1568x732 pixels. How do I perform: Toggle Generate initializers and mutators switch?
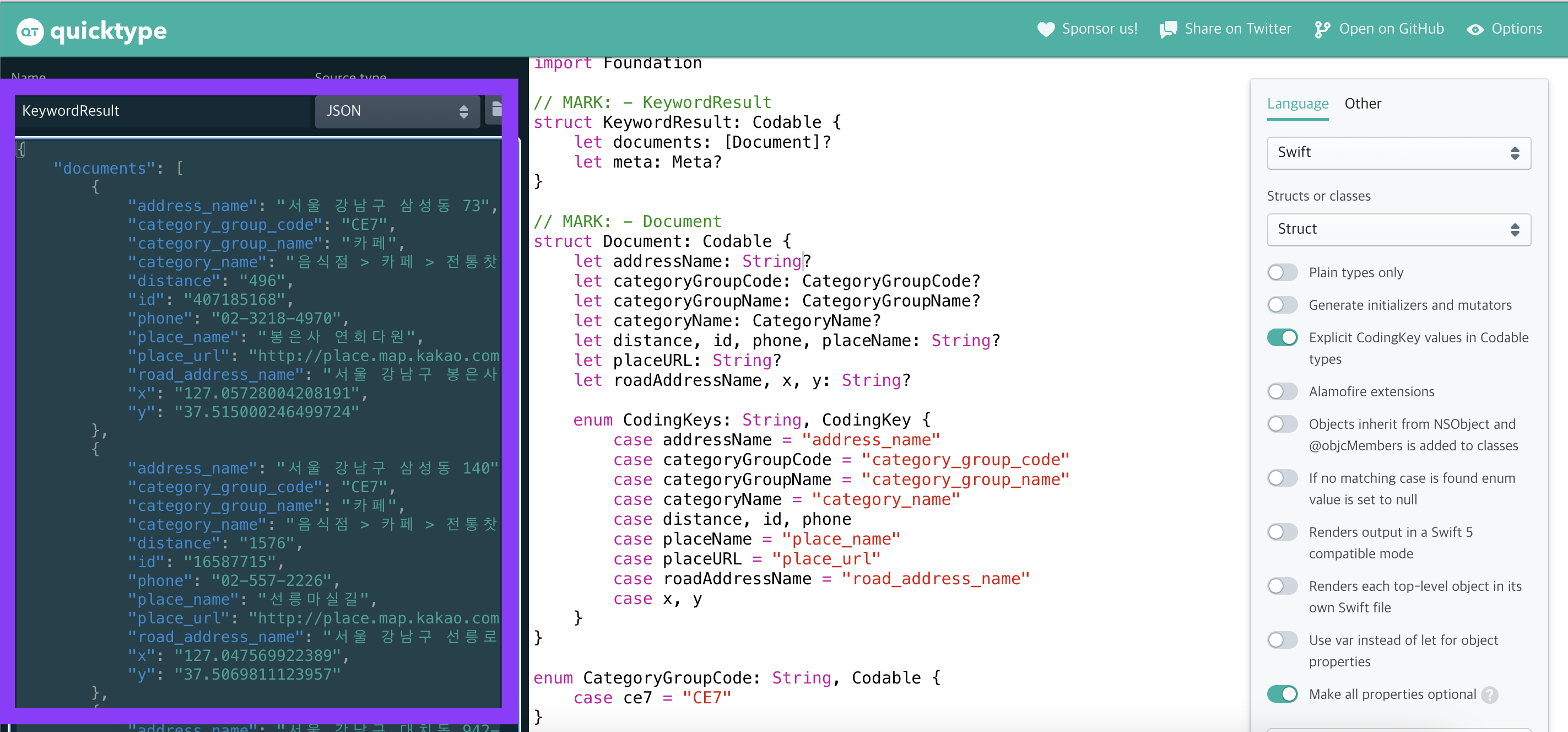click(x=1282, y=305)
